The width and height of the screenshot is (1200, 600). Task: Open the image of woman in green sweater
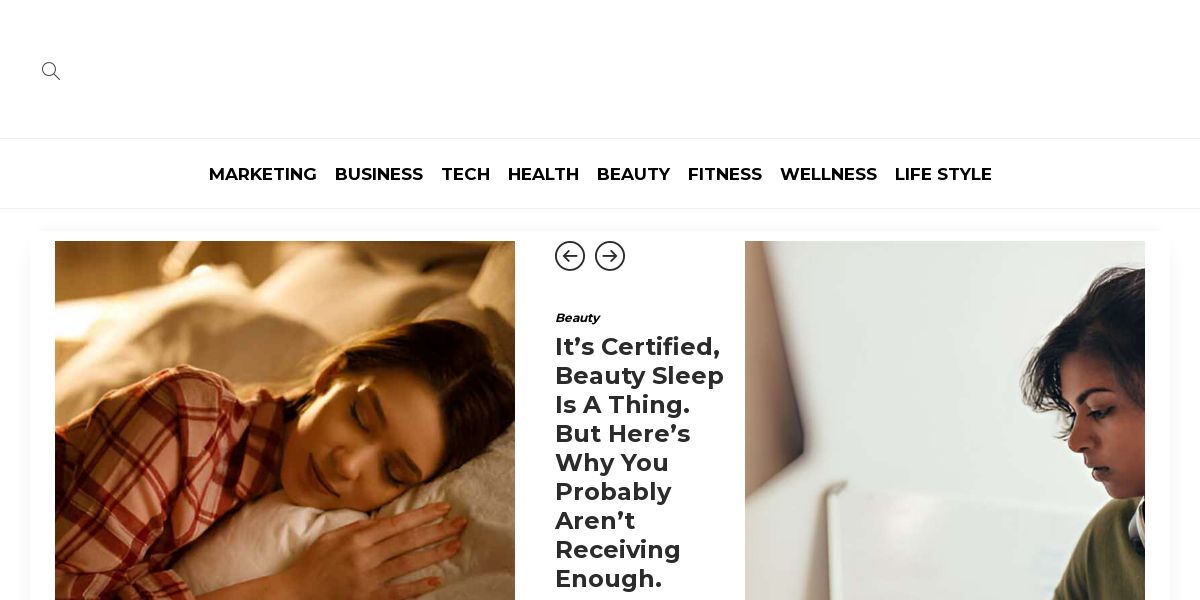click(x=945, y=420)
